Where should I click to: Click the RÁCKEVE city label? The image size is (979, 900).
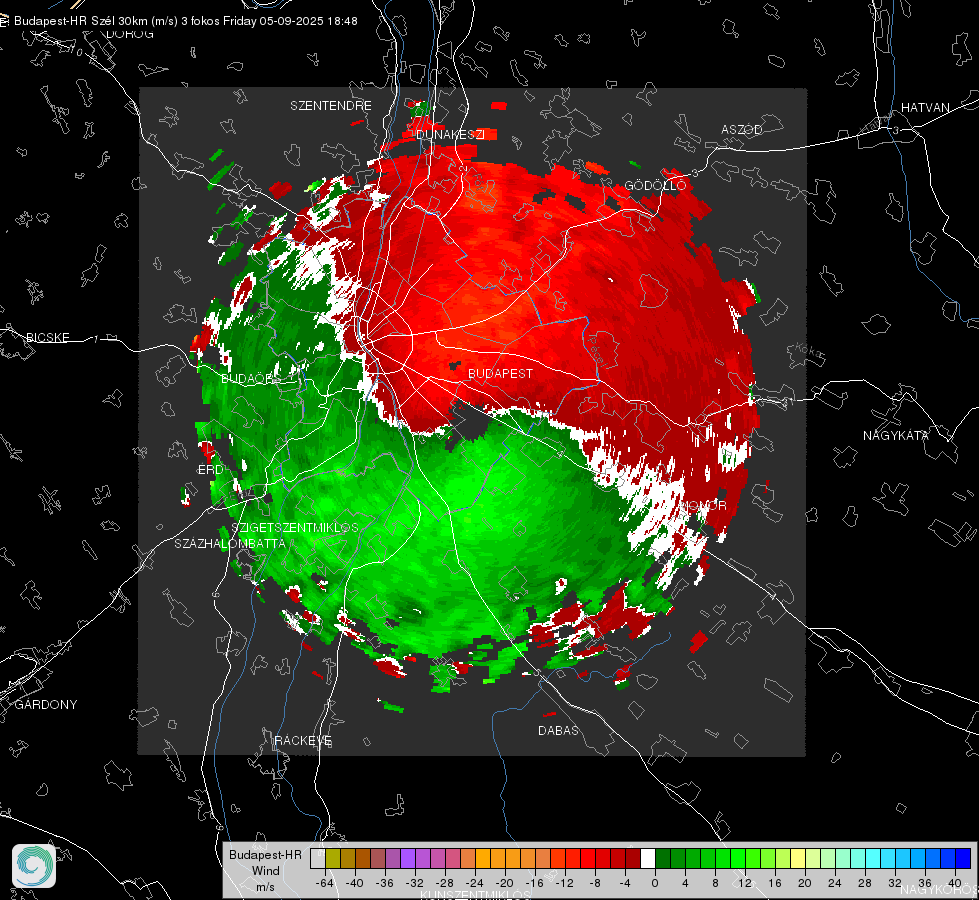pyautogui.click(x=303, y=741)
